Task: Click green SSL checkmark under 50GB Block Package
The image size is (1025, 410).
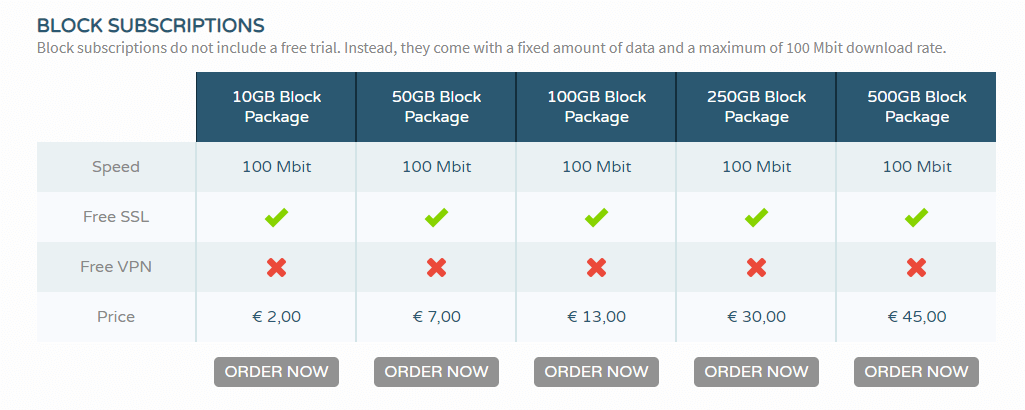Action: tap(436, 217)
